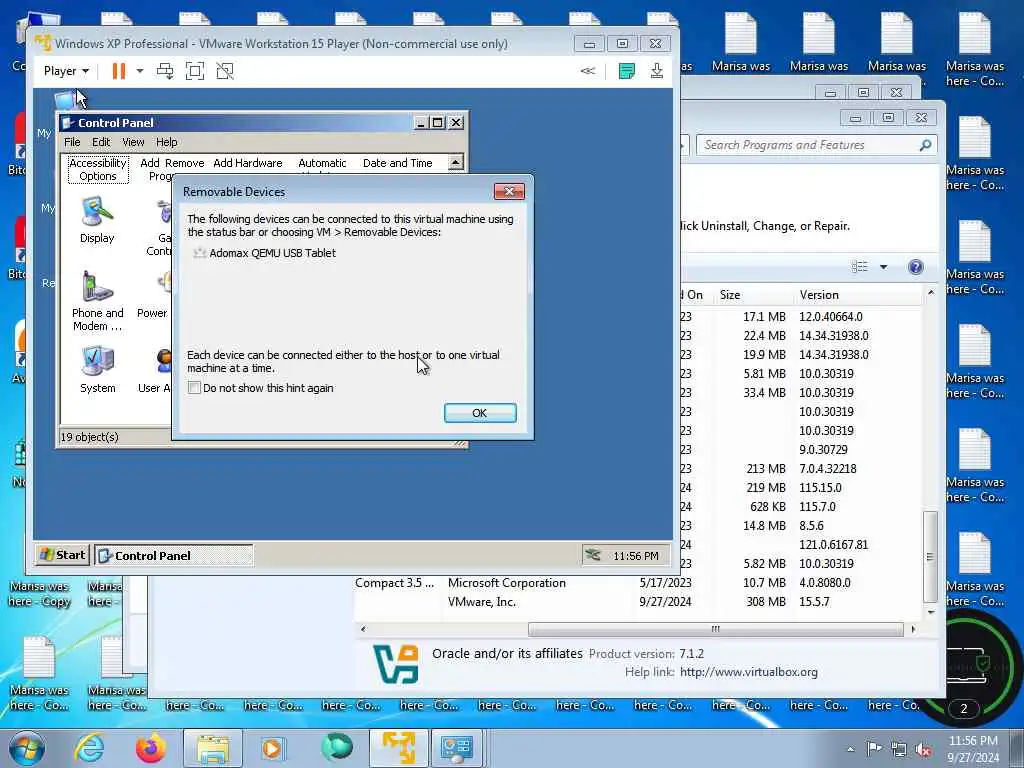Click the XP clock showing 11:56 PM
The width and height of the screenshot is (1024, 768).
(635, 556)
